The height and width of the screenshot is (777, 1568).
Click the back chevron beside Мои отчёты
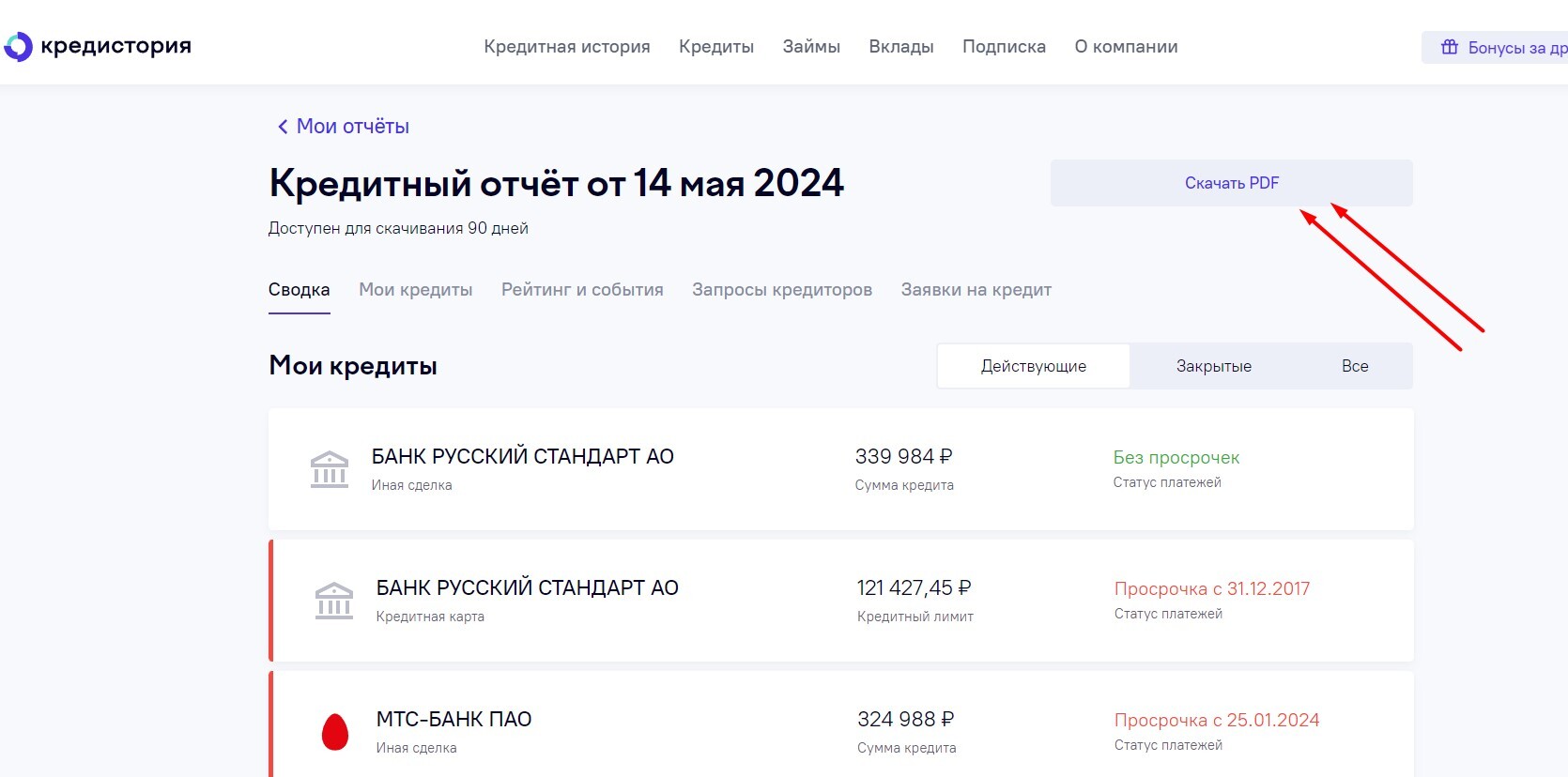click(x=282, y=127)
